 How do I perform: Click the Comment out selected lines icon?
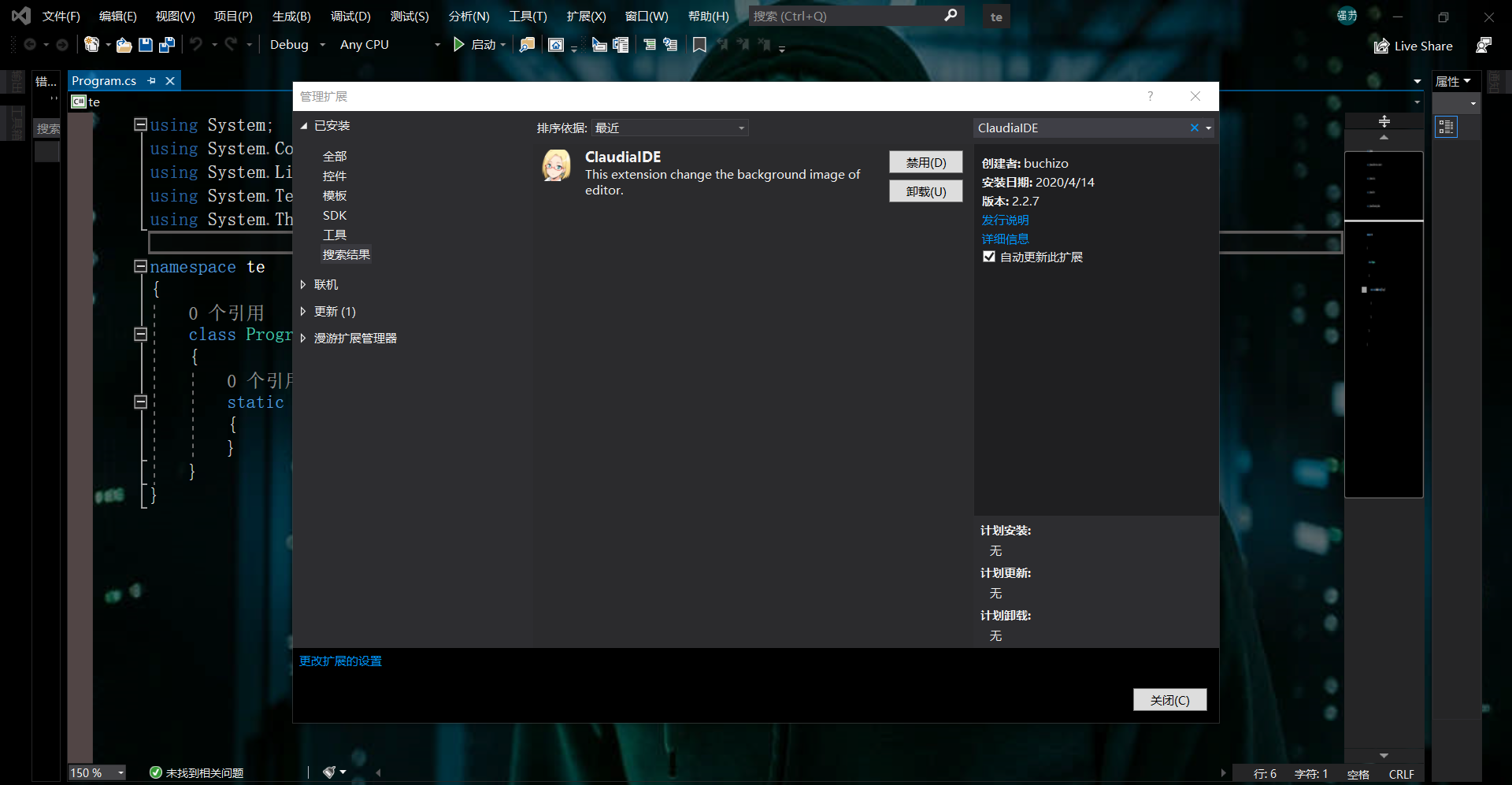coord(650,45)
